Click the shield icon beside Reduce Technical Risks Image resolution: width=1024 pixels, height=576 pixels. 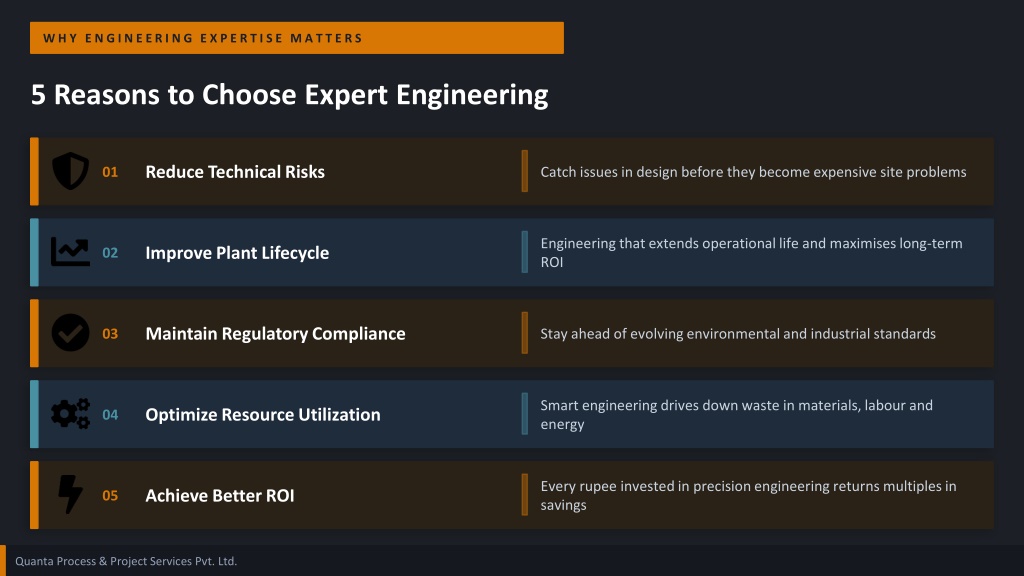[71, 171]
